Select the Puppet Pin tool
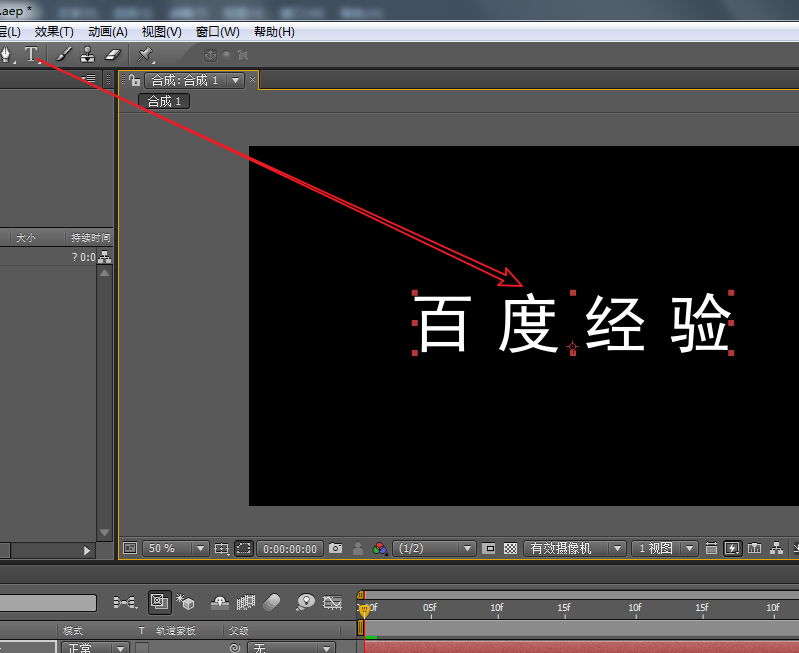This screenshot has width=799, height=653. pyautogui.click(x=145, y=54)
